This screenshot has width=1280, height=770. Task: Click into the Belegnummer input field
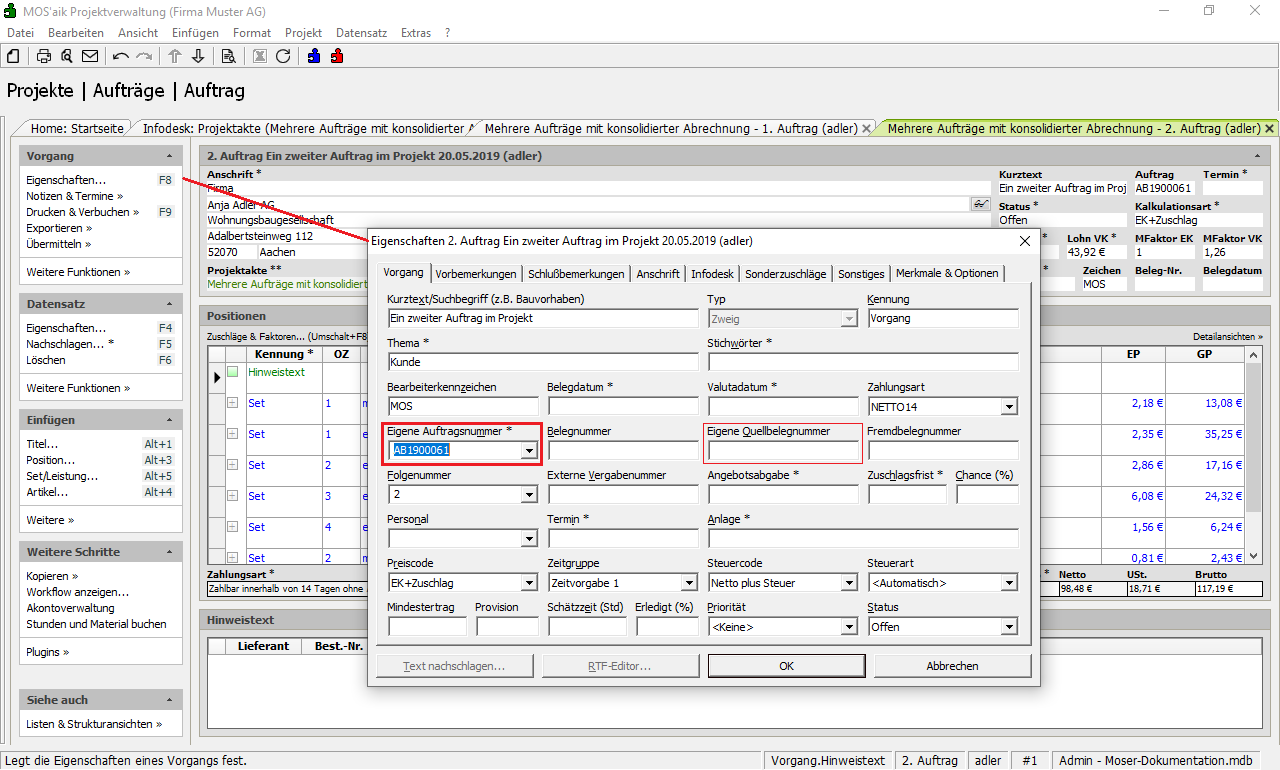point(622,451)
